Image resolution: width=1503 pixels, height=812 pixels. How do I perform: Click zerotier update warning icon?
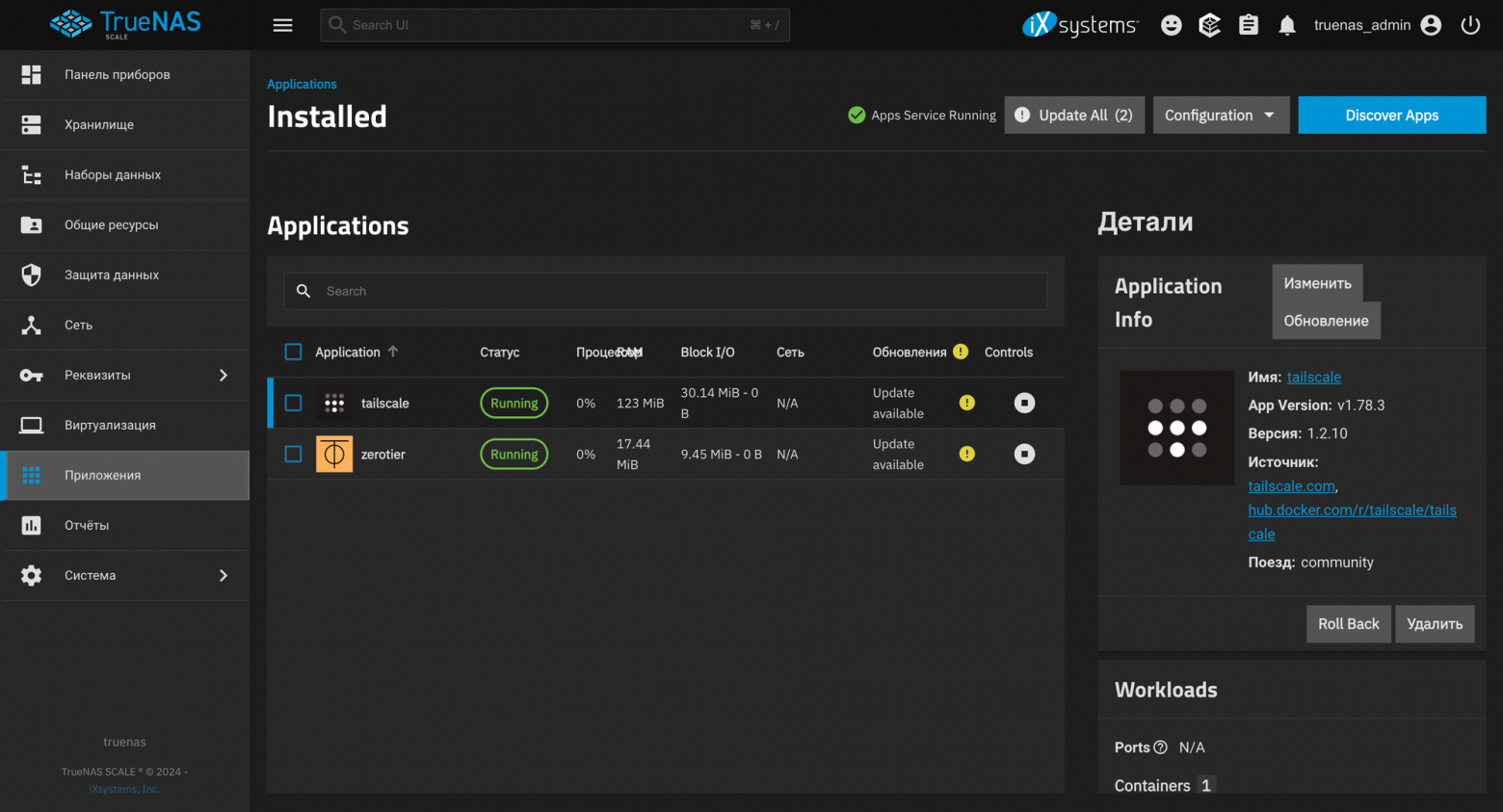(967, 454)
